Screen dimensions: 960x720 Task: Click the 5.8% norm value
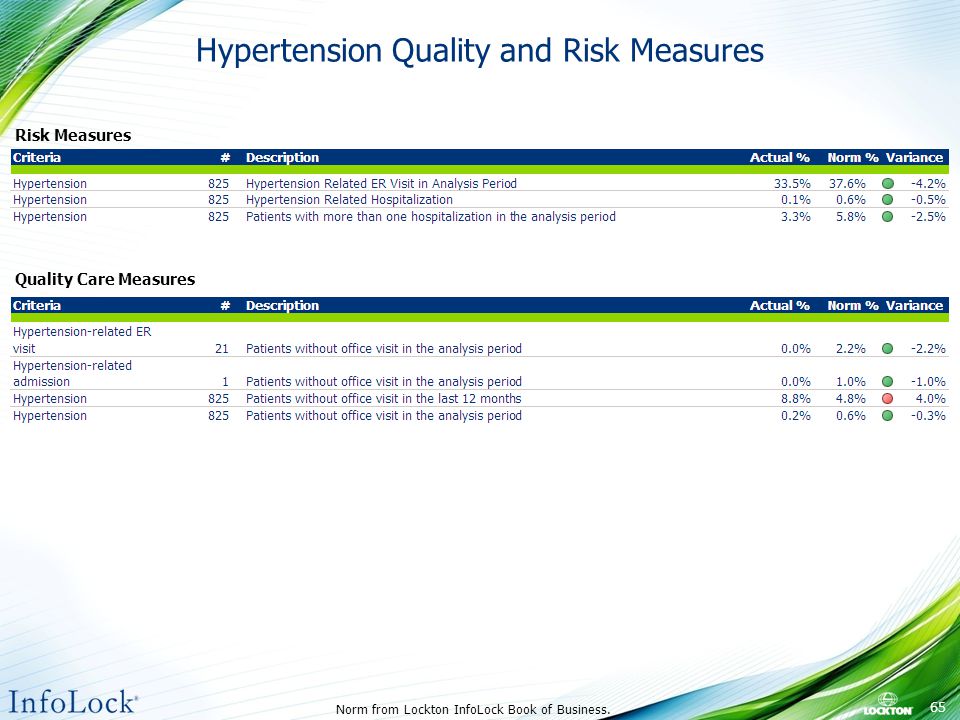tap(851, 217)
